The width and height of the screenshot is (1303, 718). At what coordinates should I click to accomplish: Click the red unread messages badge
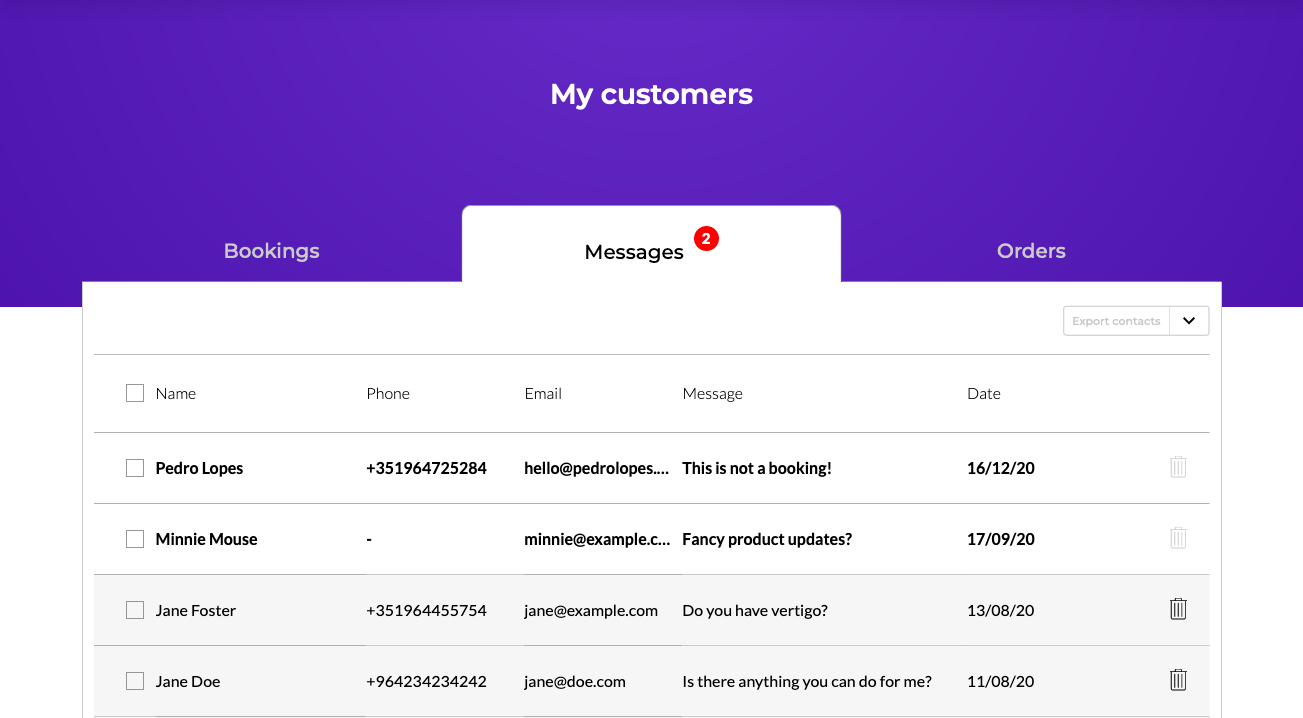pyautogui.click(x=707, y=239)
